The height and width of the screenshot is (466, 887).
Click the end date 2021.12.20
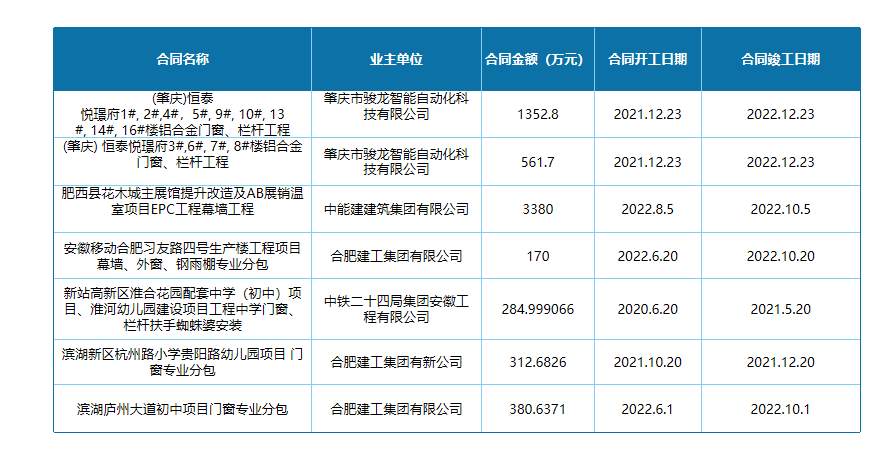781,362
